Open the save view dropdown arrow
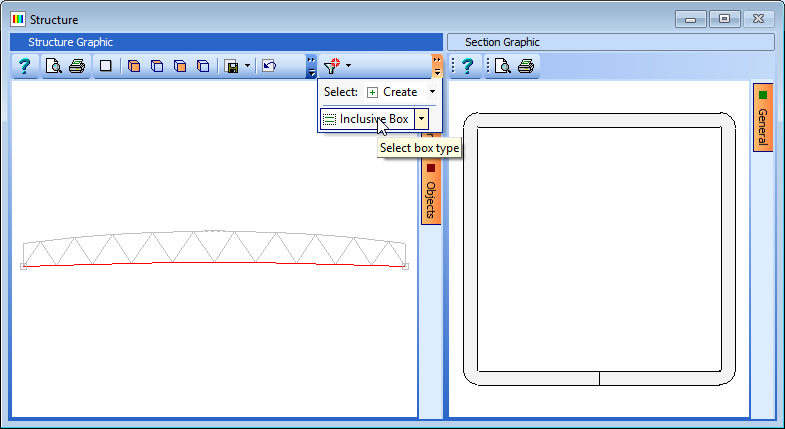The width and height of the screenshot is (785, 429). [x=247, y=66]
